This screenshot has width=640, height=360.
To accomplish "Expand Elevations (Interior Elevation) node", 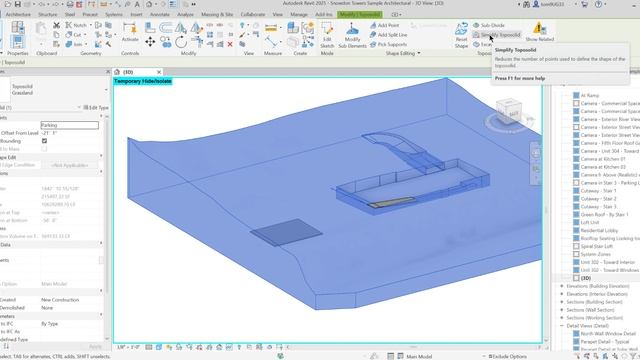I will [562, 294].
